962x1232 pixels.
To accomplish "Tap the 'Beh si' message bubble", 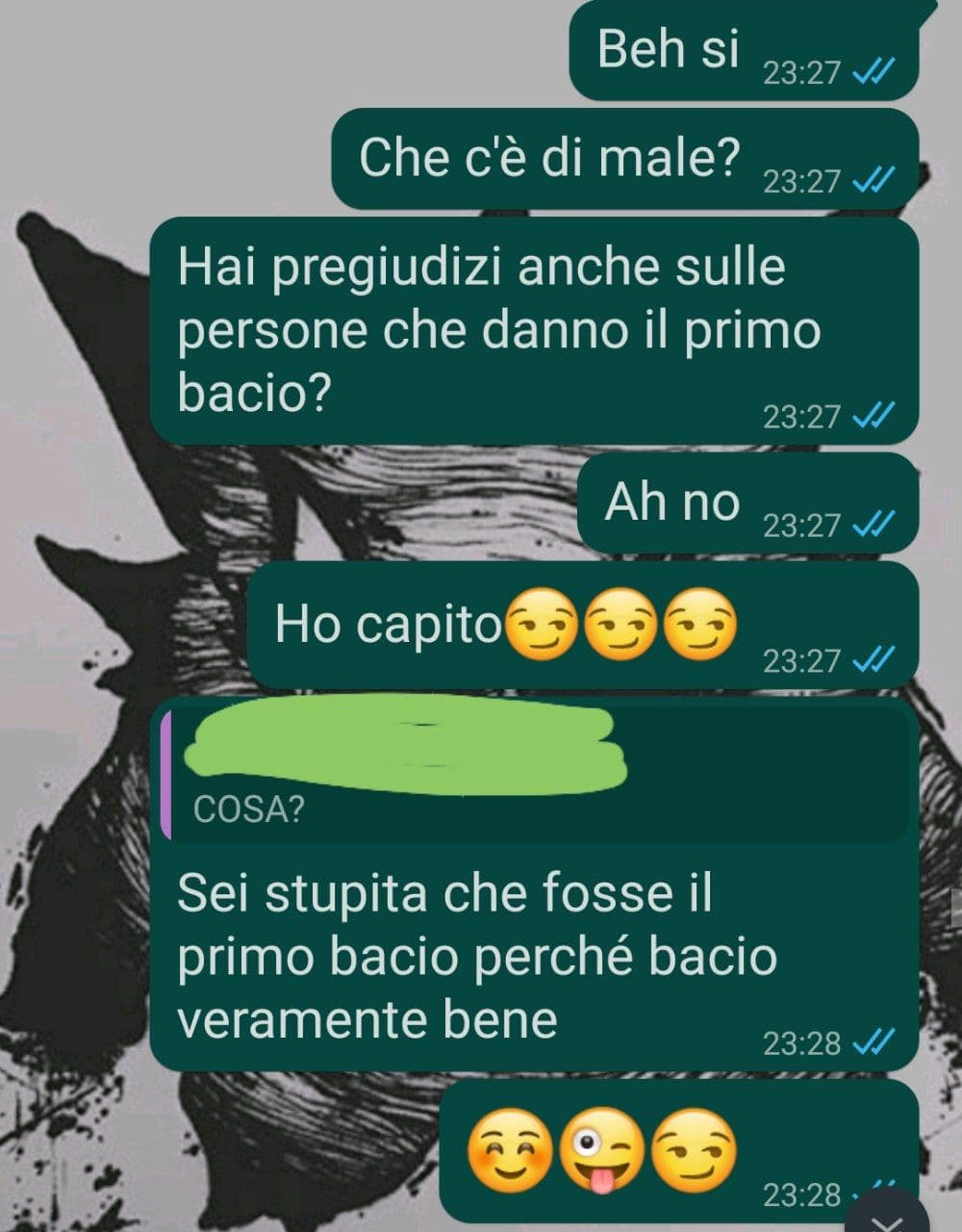I will [744, 50].
